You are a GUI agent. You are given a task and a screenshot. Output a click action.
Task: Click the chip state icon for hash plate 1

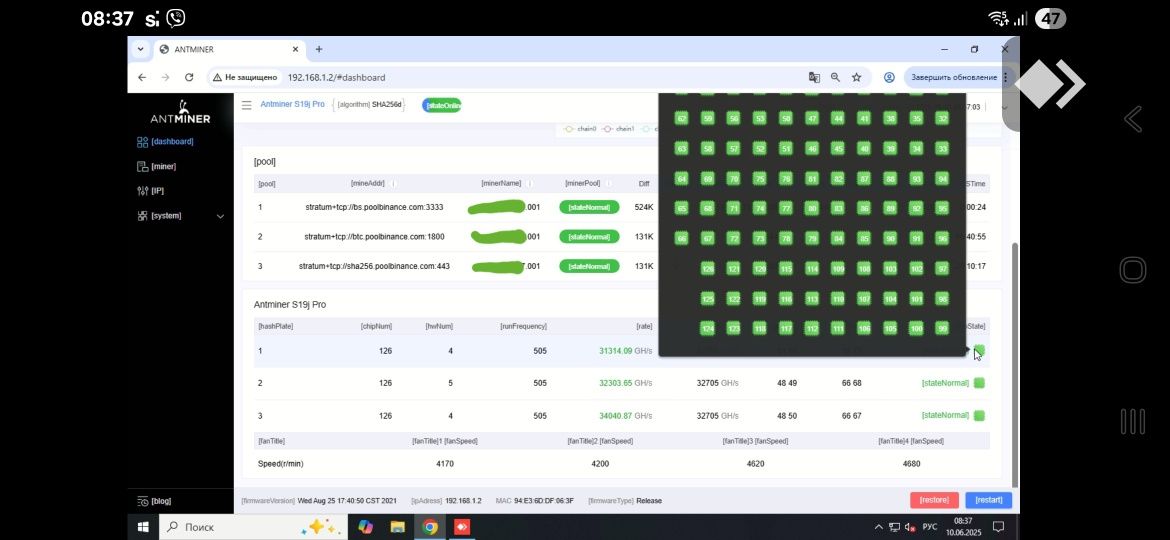[980, 350]
